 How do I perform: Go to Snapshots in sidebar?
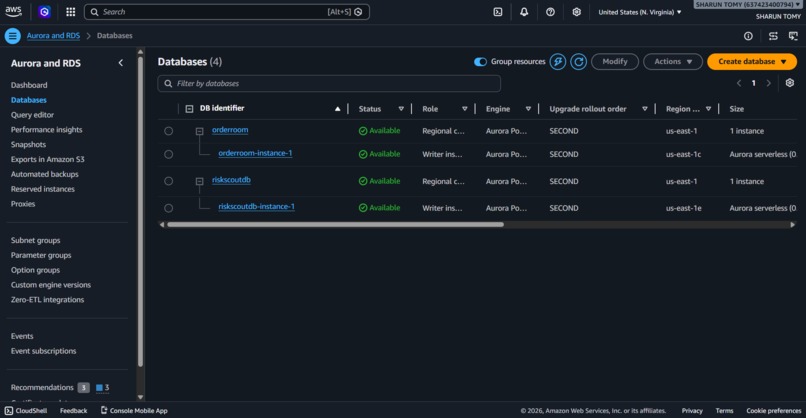28,144
